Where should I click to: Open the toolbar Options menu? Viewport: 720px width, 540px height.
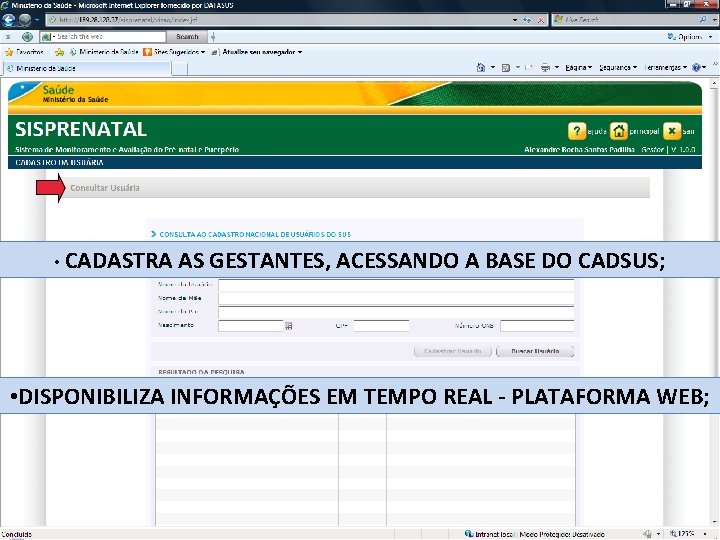[690, 36]
